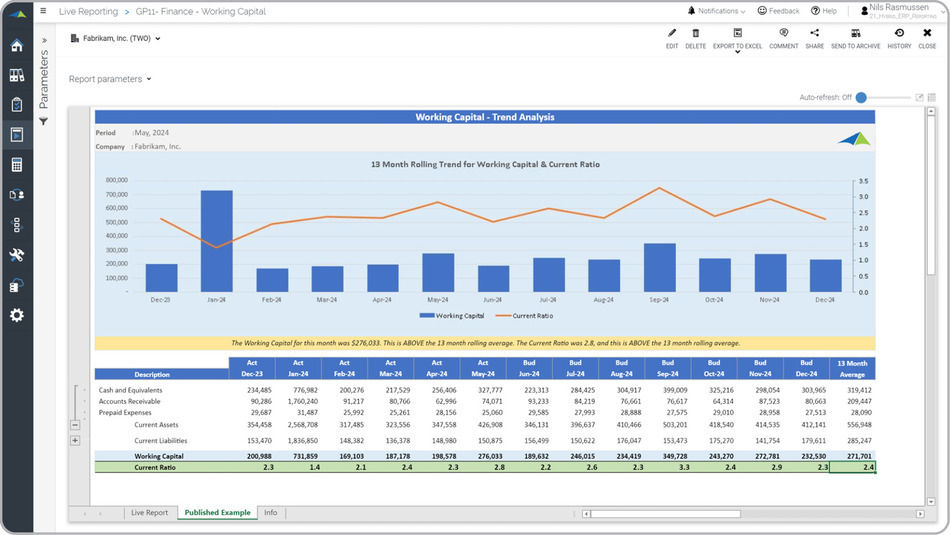This screenshot has width=950, height=535.
Task: Switch to the Live Report tab
Action: coord(149,513)
